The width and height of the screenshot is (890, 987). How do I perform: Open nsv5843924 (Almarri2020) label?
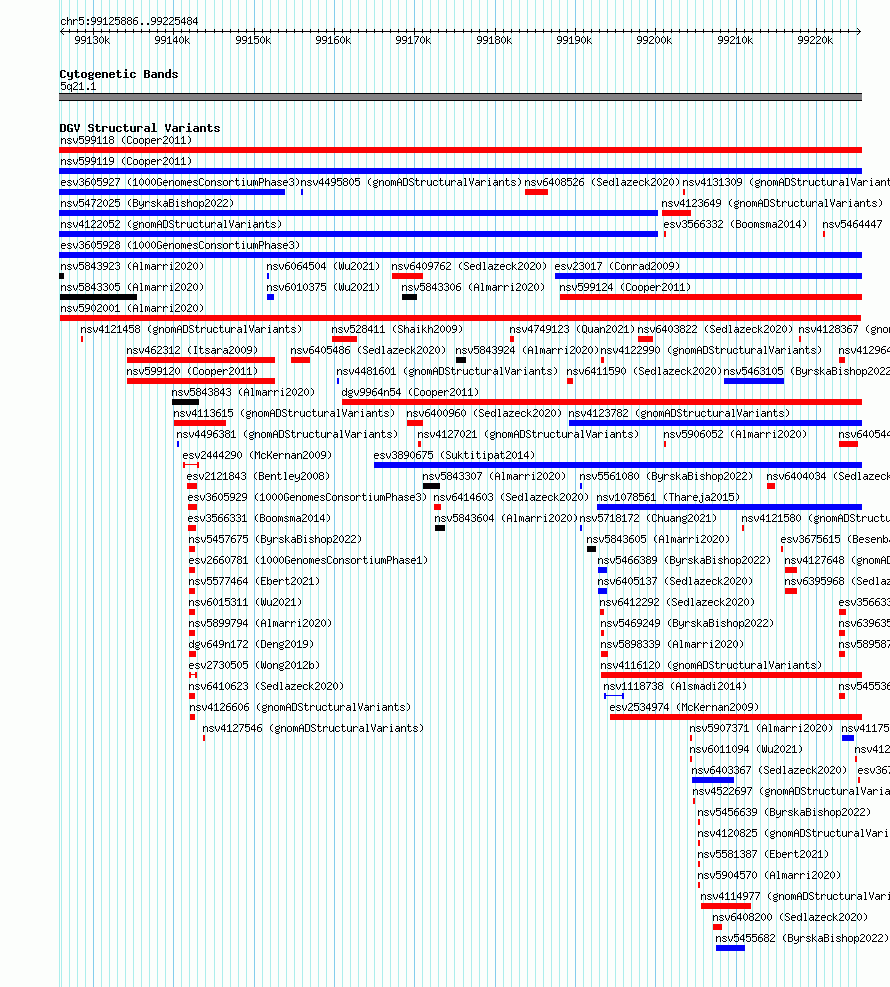coord(527,350)
